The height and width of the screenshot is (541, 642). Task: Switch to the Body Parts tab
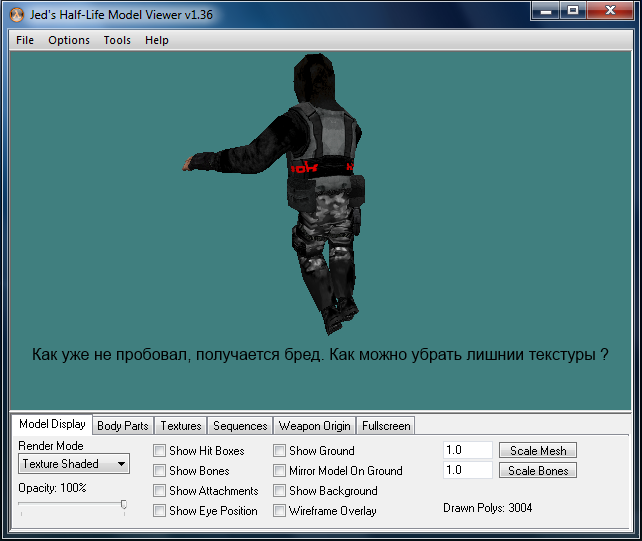pyautogui.click(x=122, y=426)
